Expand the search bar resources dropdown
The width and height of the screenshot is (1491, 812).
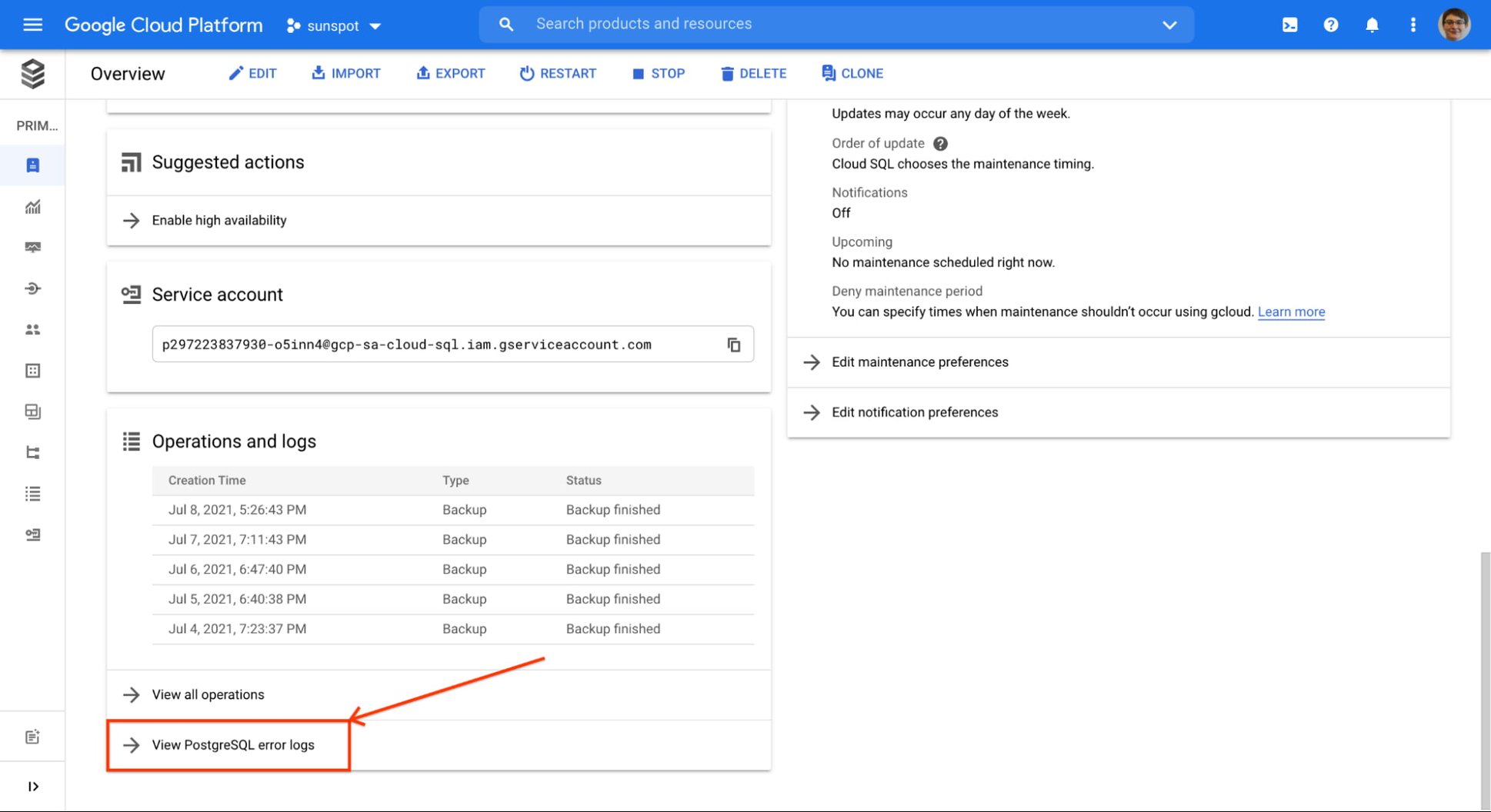pos(1169,24)
